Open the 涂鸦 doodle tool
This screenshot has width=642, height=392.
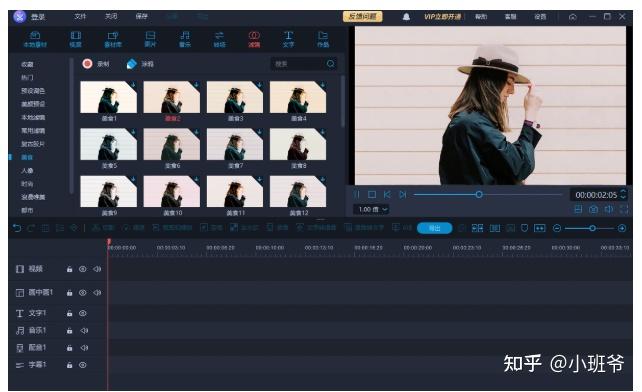[x=140, y=64]
